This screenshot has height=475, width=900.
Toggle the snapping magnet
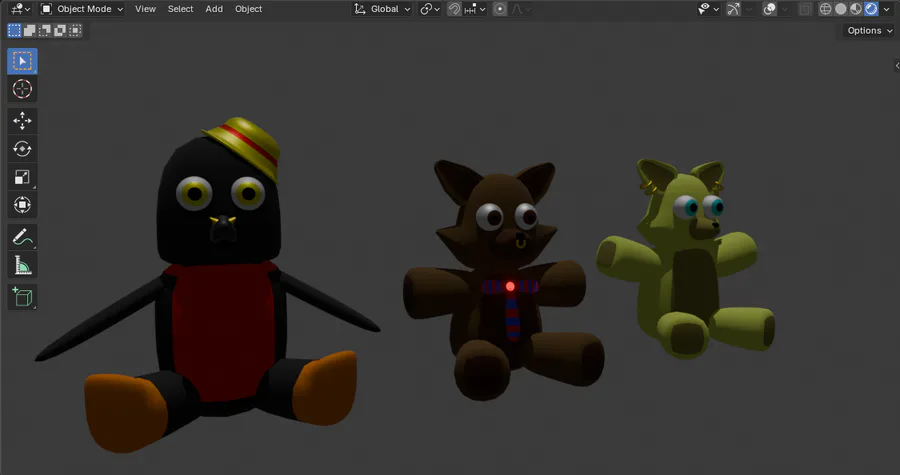(454, 9)
